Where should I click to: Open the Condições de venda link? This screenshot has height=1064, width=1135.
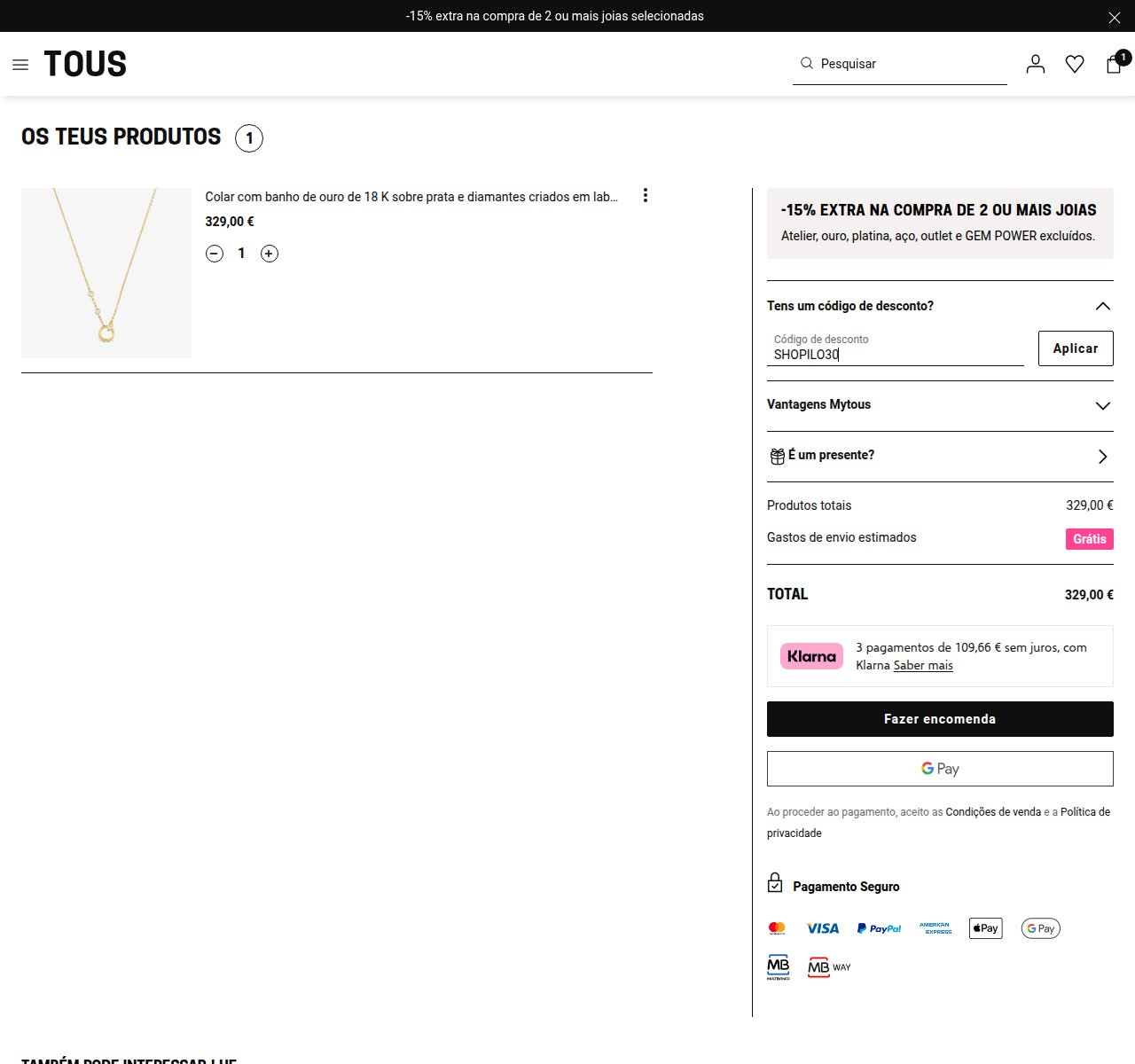click(993, 812)
